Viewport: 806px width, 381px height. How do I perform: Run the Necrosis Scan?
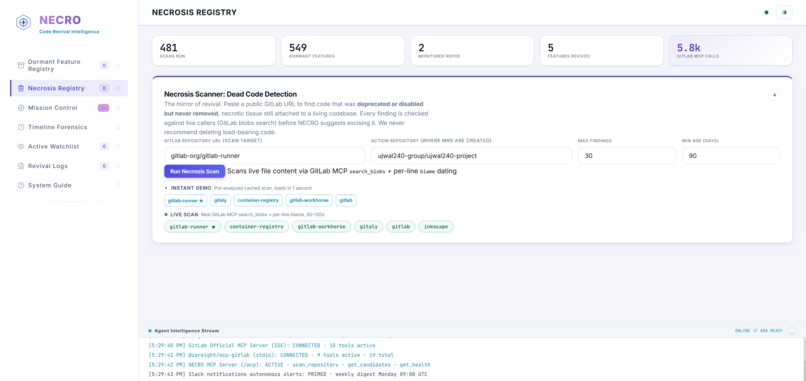click(x=194, y=171)
